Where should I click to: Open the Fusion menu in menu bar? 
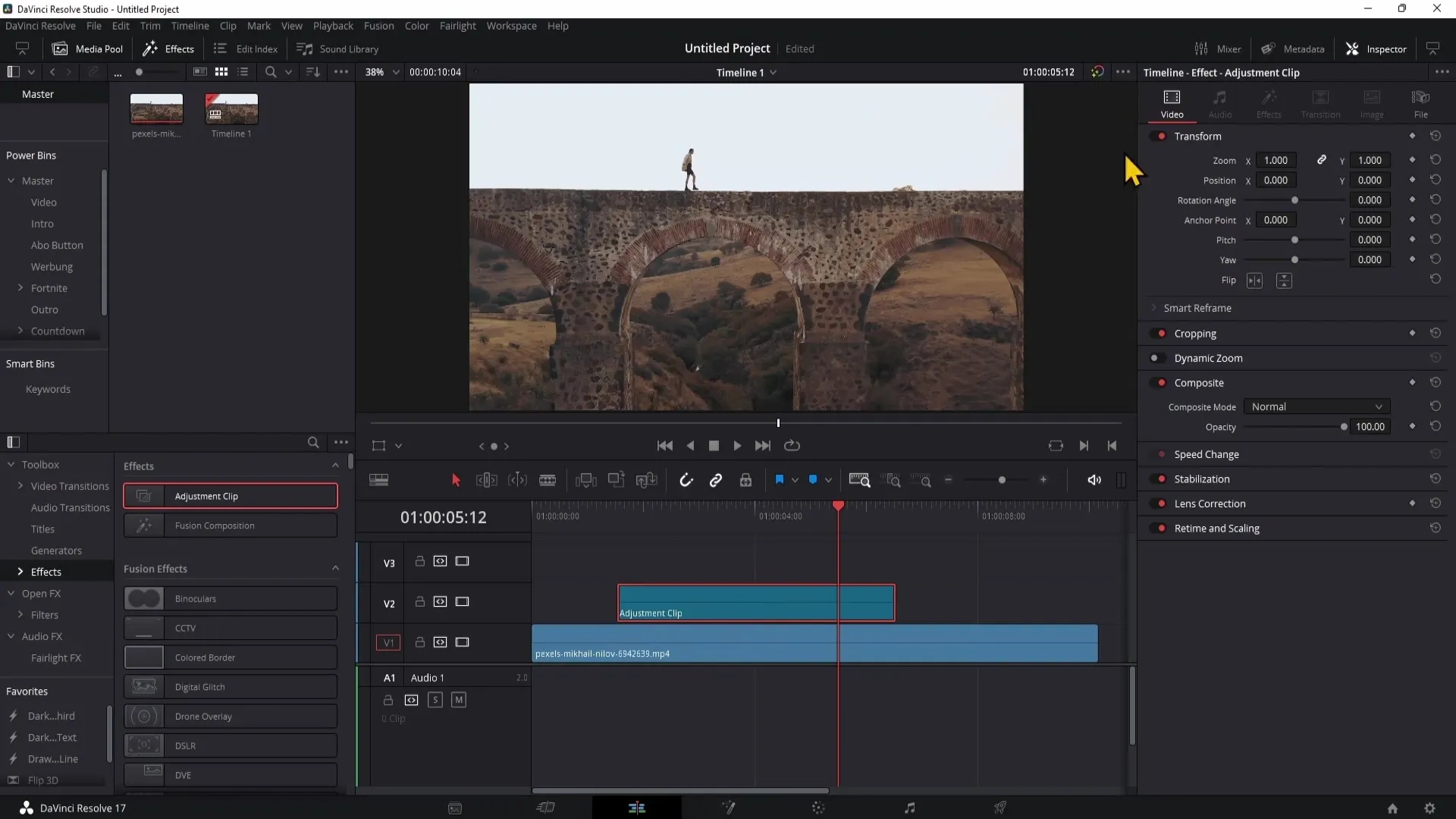(x=378, y=25)
